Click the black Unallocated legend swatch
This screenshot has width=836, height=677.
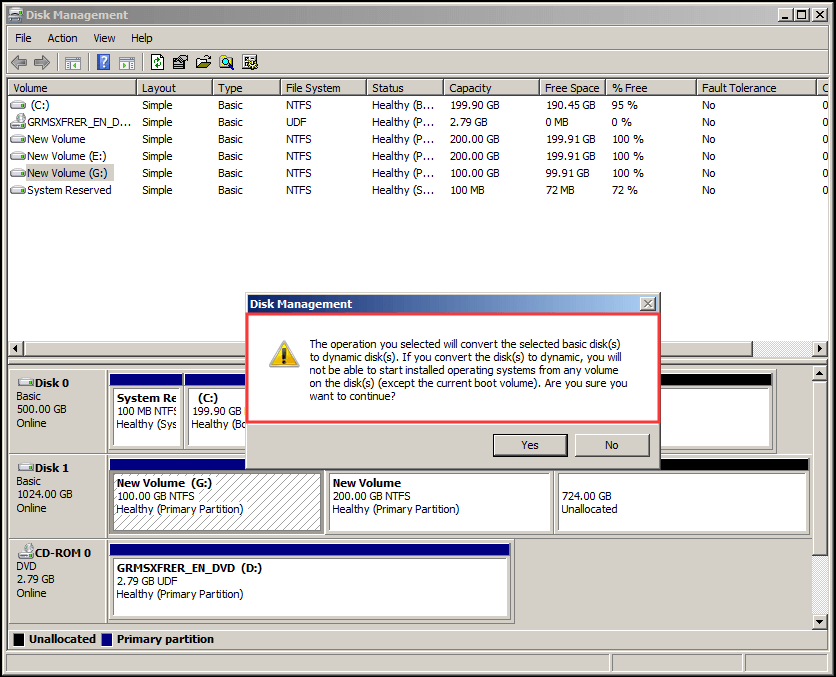pyautogui.click(x=19, y=639)
